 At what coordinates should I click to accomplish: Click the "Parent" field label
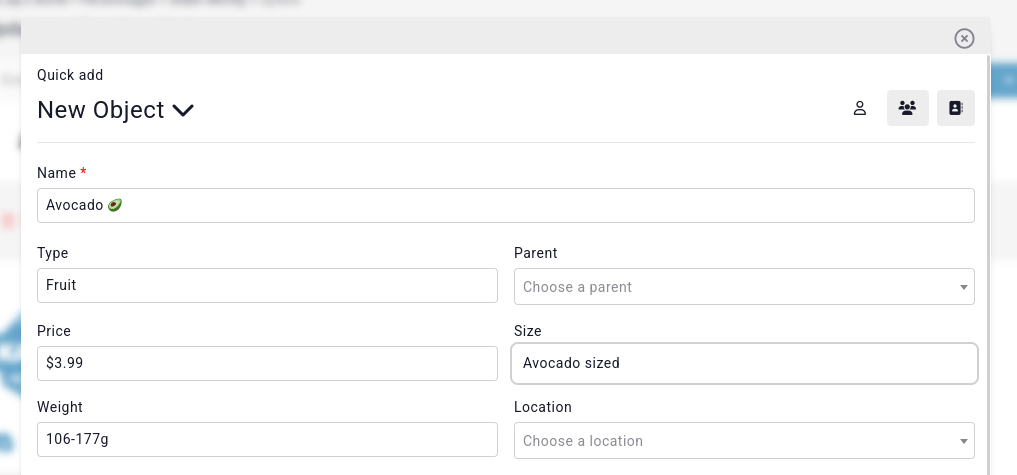click(x=535, y=253)
